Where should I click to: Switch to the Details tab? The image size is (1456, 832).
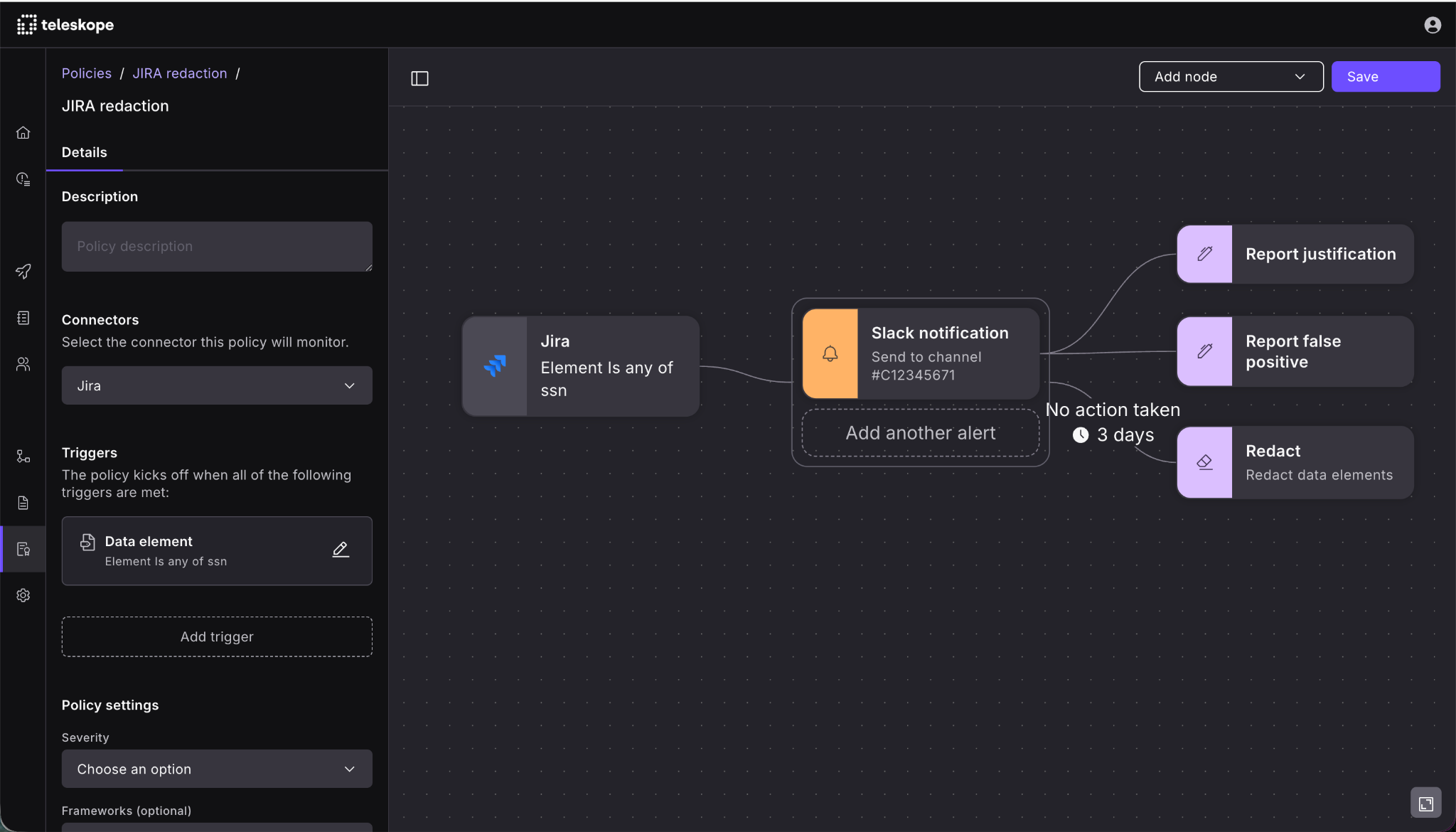click(x=85, y=152)
